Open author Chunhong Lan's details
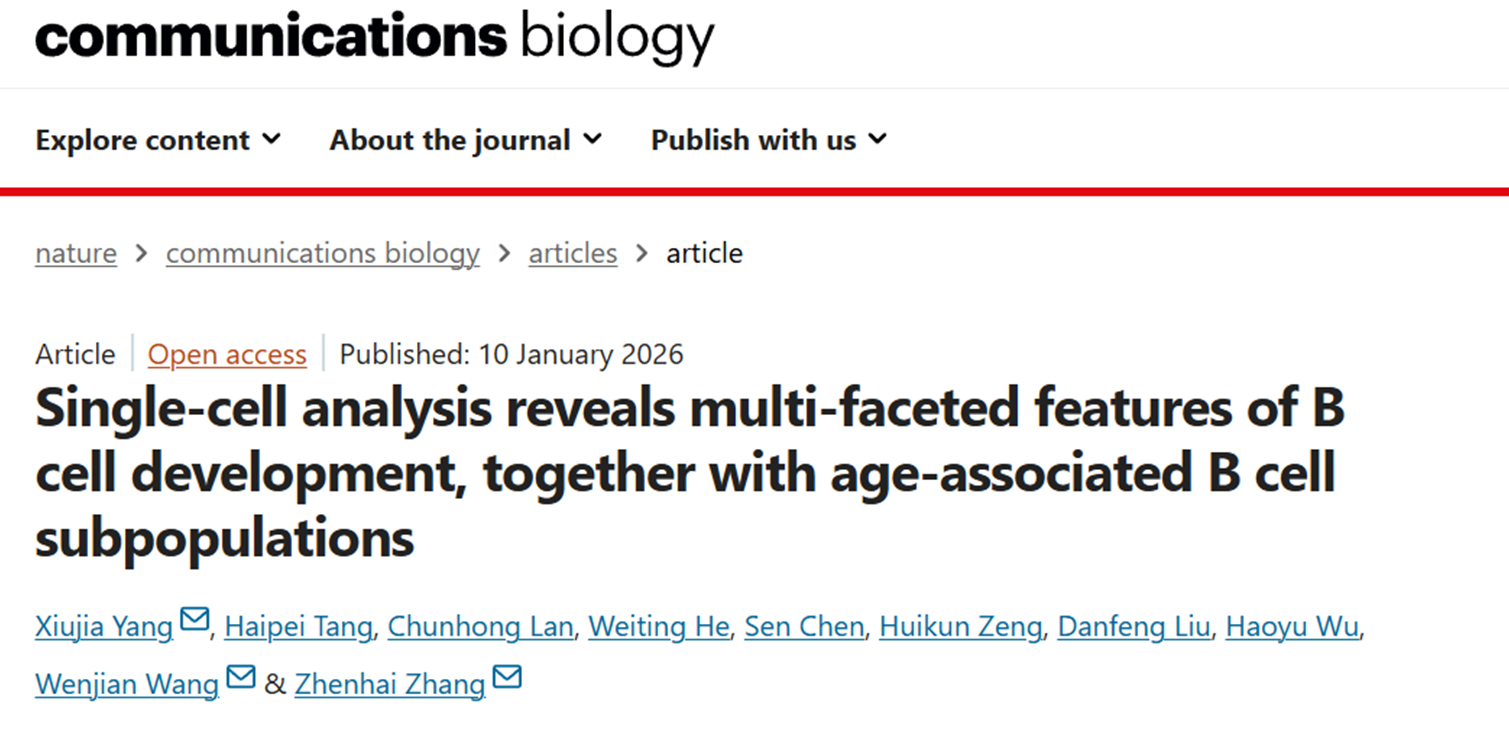Screen dimensions: 1509x742 point(480,627)
